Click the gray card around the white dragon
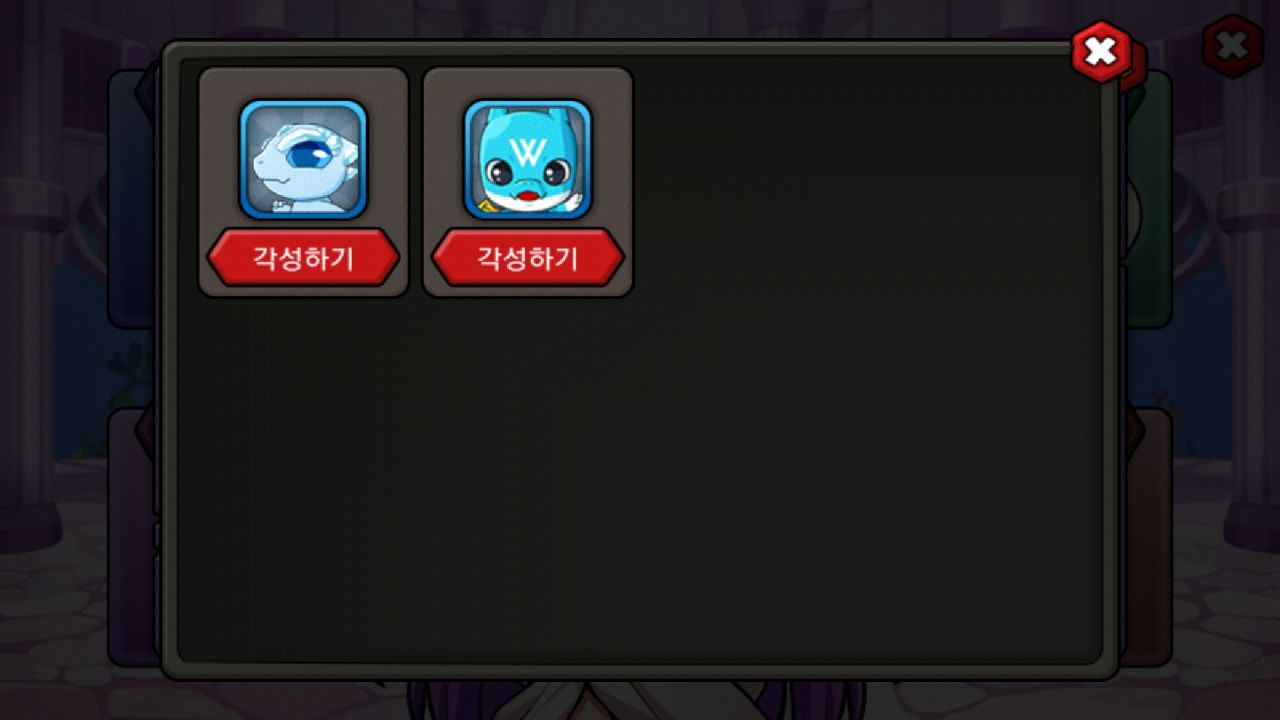 304,182
